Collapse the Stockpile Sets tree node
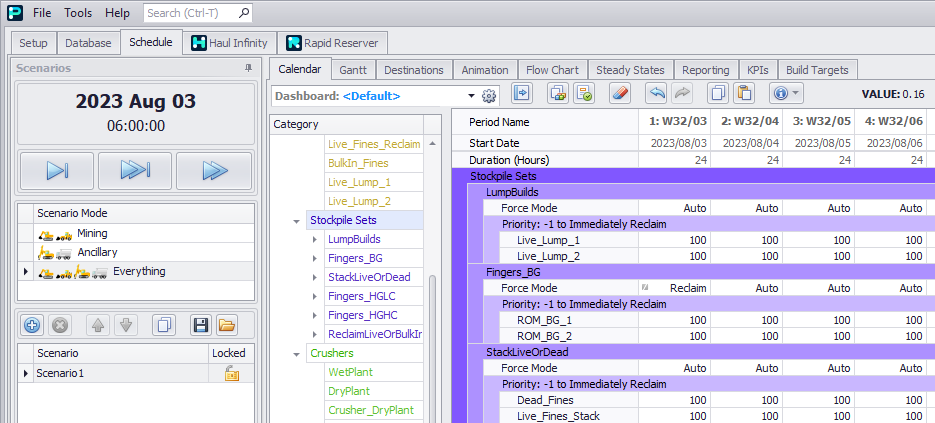The width and height of the screenshot is (935, 423). coord(296,221)
